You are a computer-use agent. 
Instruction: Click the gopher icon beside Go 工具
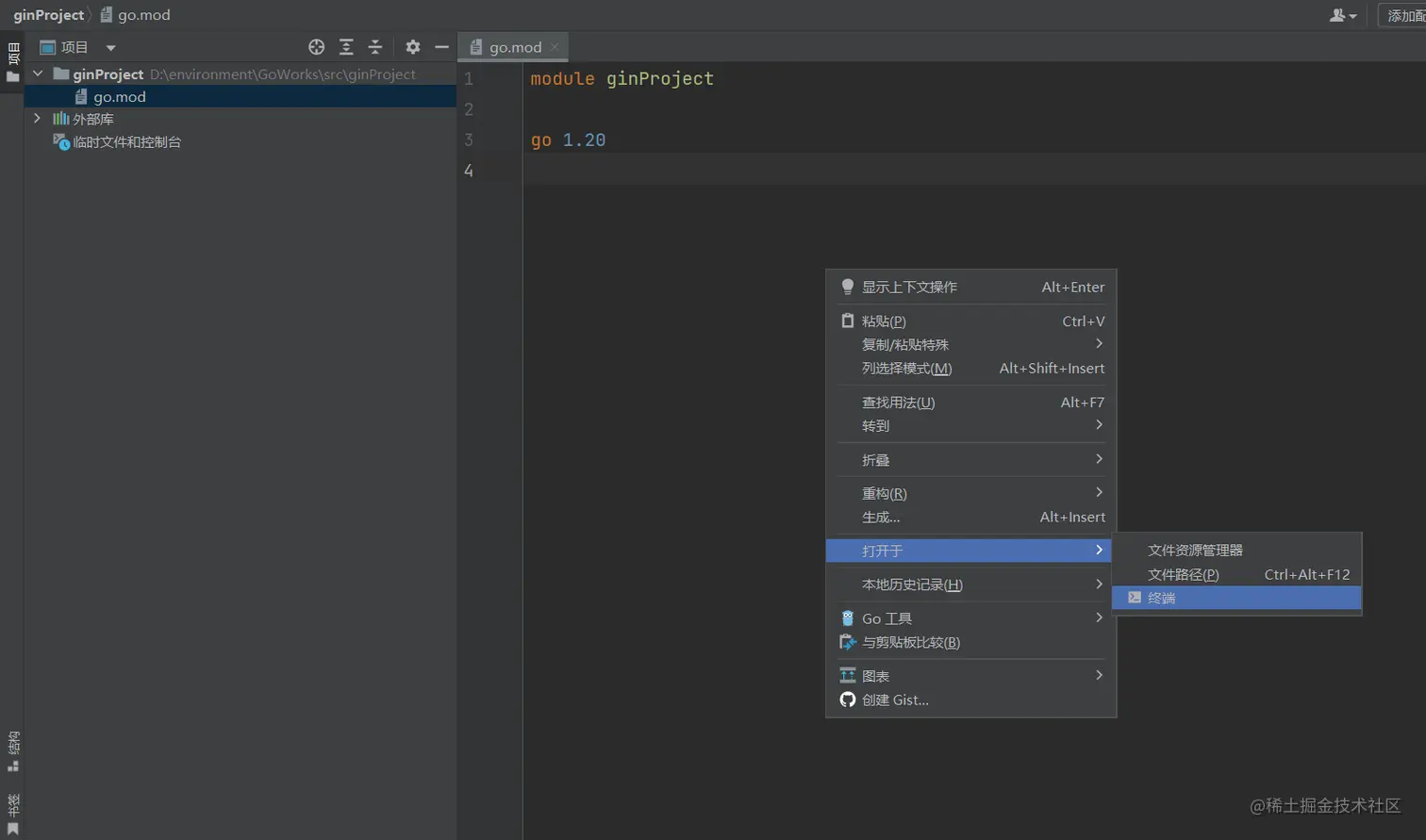tap(847, 618)
